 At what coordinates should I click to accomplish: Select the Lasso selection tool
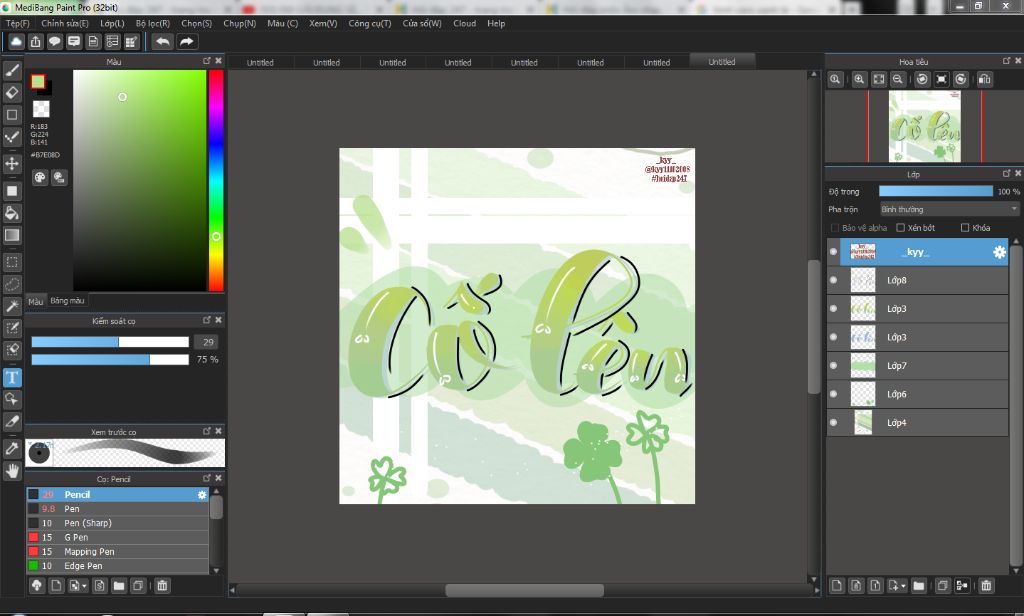(12, 284)
